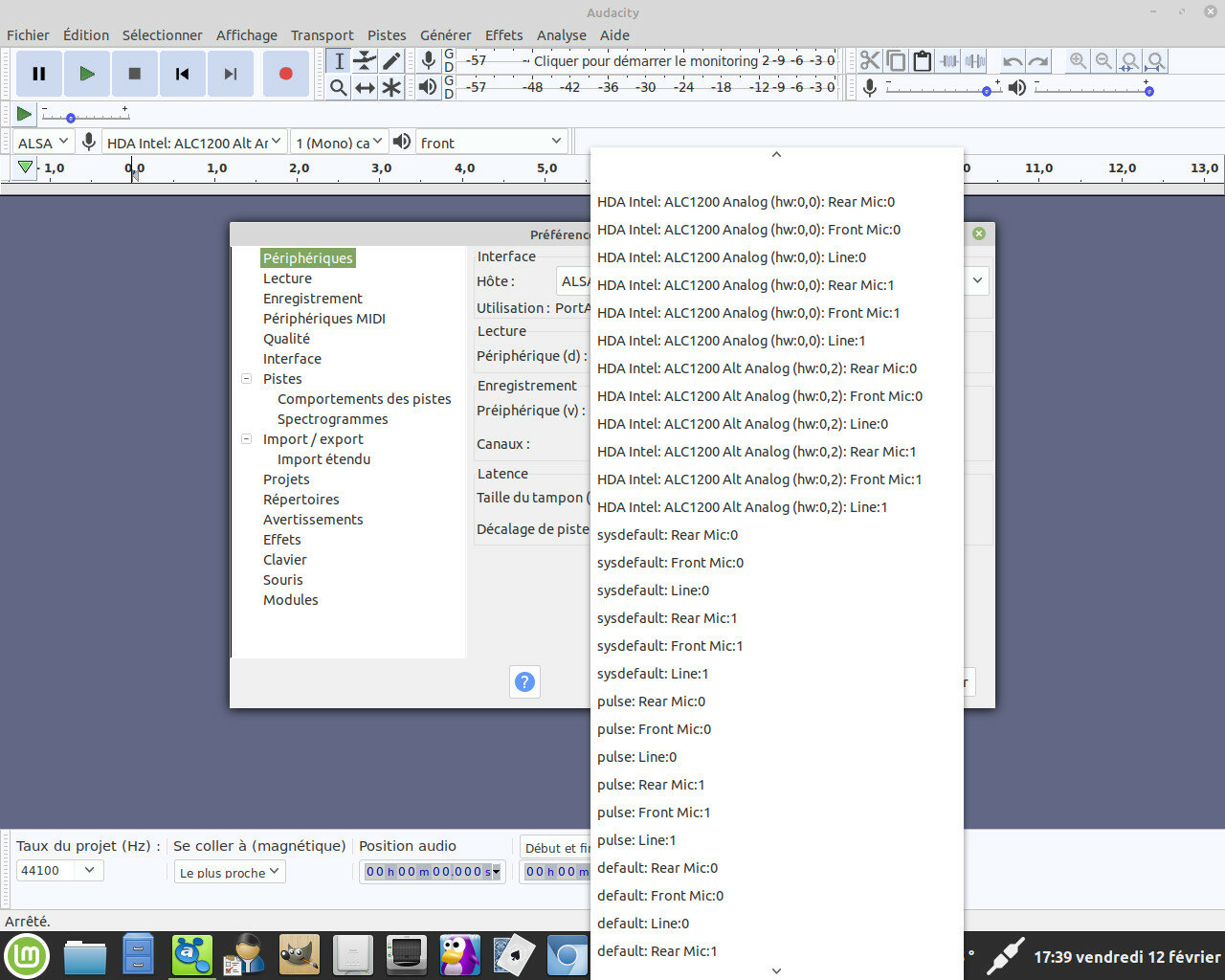Select the Draw pencil tool
This screenshot has height=980, width=1225.
(x=391, y=61)
